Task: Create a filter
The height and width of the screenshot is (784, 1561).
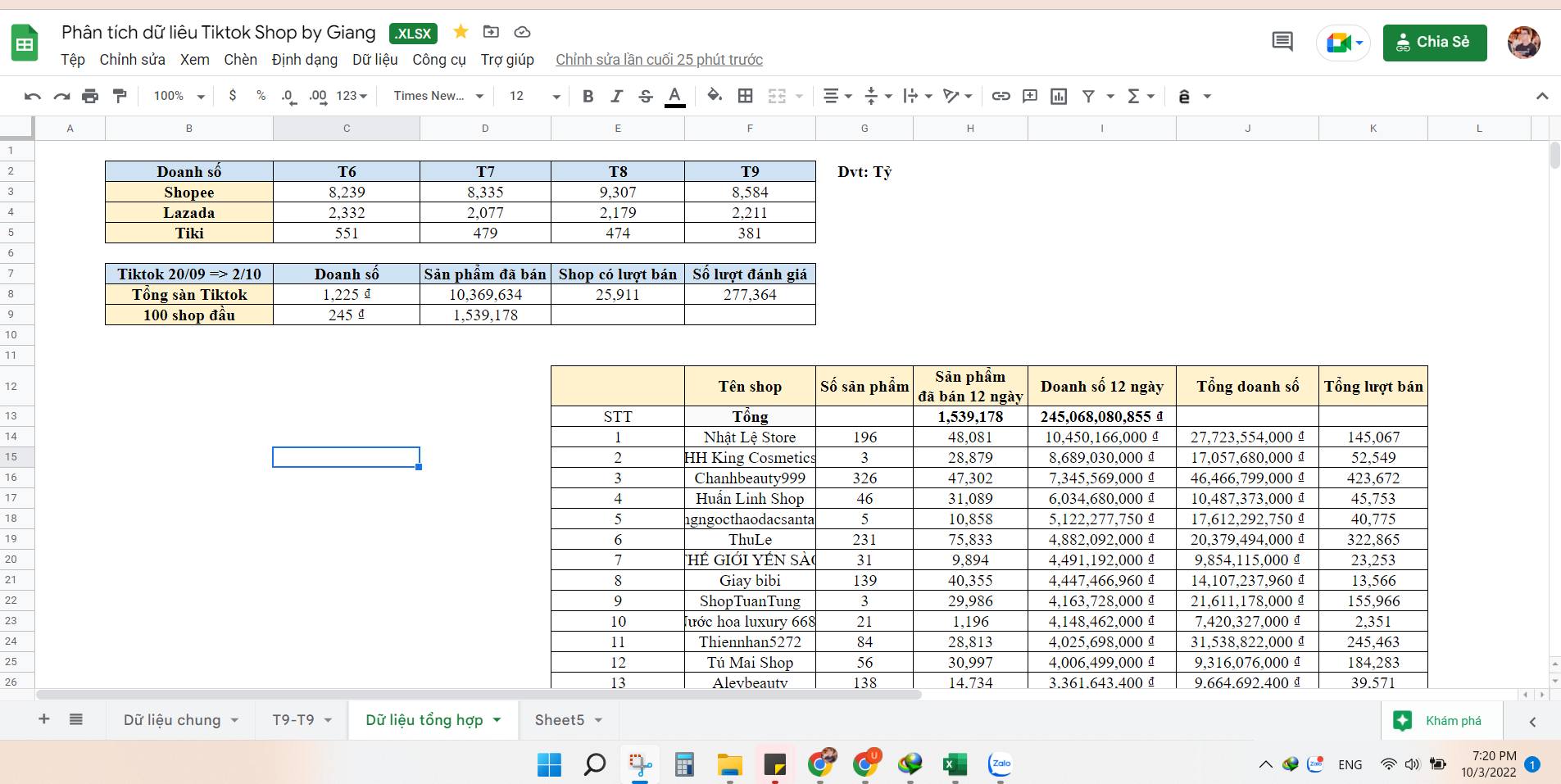Action: 1088,97
